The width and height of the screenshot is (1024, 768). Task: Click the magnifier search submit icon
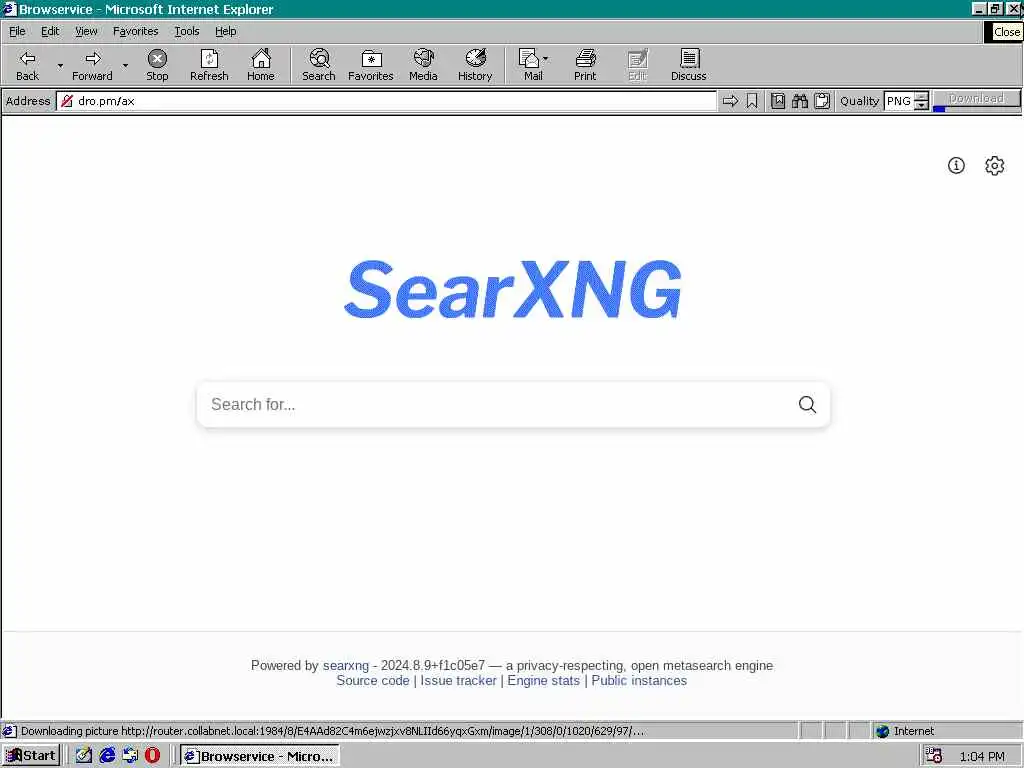coord(807,404)
